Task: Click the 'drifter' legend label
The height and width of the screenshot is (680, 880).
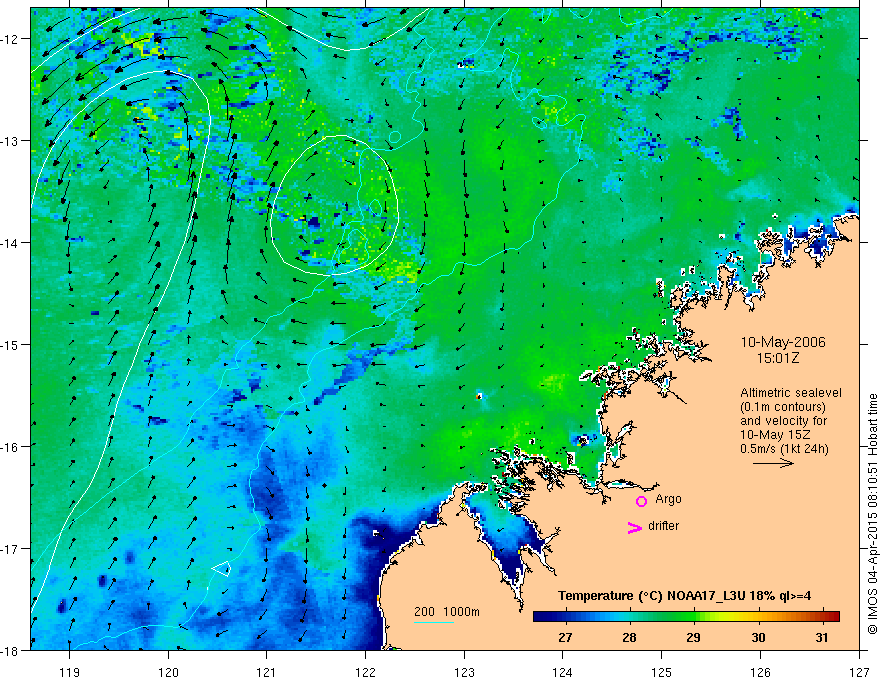Action: 663,526
